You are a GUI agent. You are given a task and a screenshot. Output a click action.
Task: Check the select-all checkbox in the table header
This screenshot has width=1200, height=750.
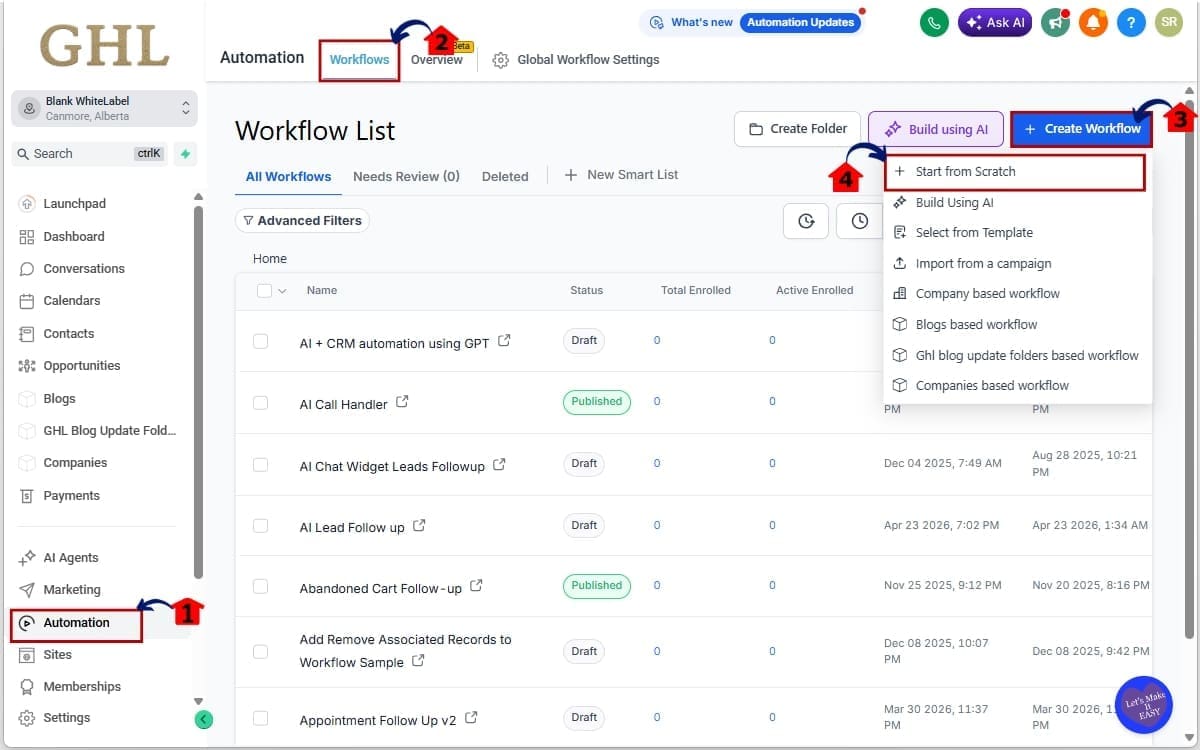click(x=263, y=290)
